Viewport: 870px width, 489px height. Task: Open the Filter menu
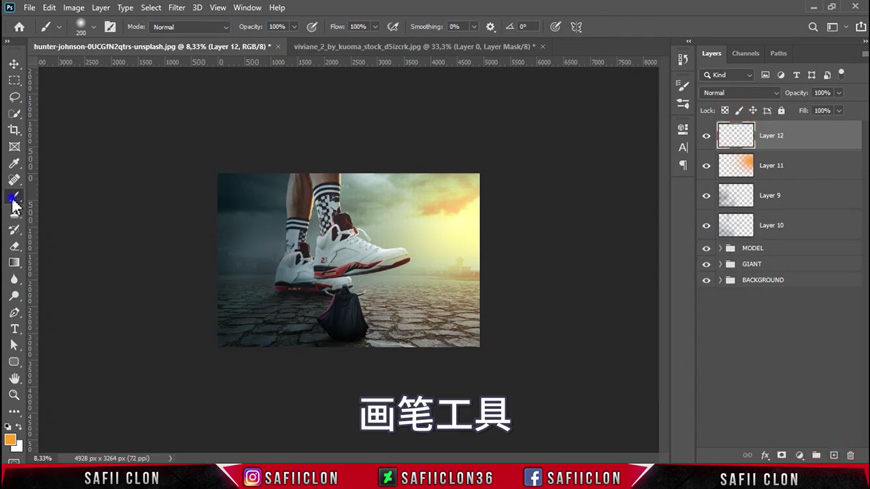(x=176, y=8)
